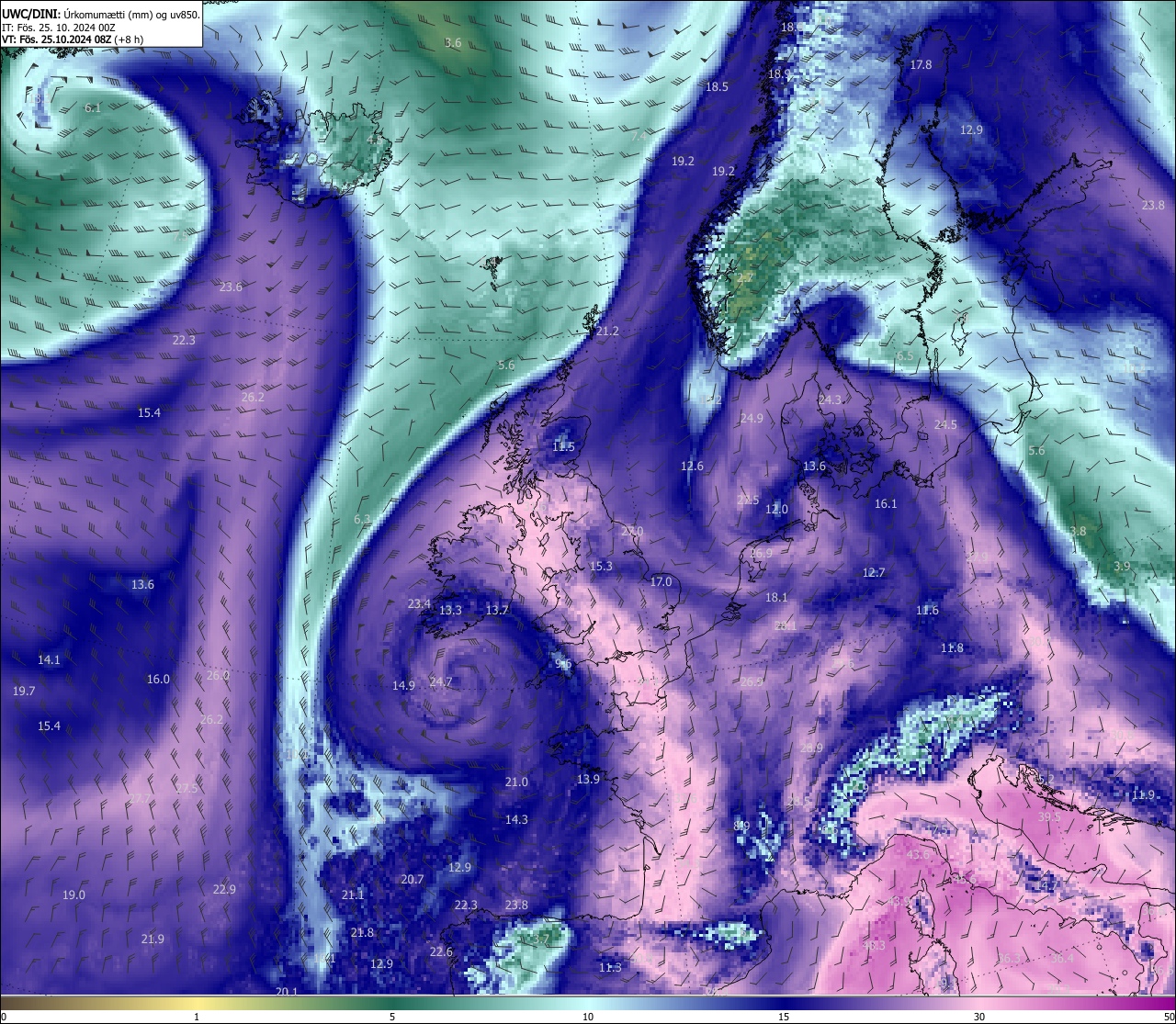Click the IT: Fös. 25. 10. 2024 00Z line
The image size is (1176, 1024).
coord(59,28)
